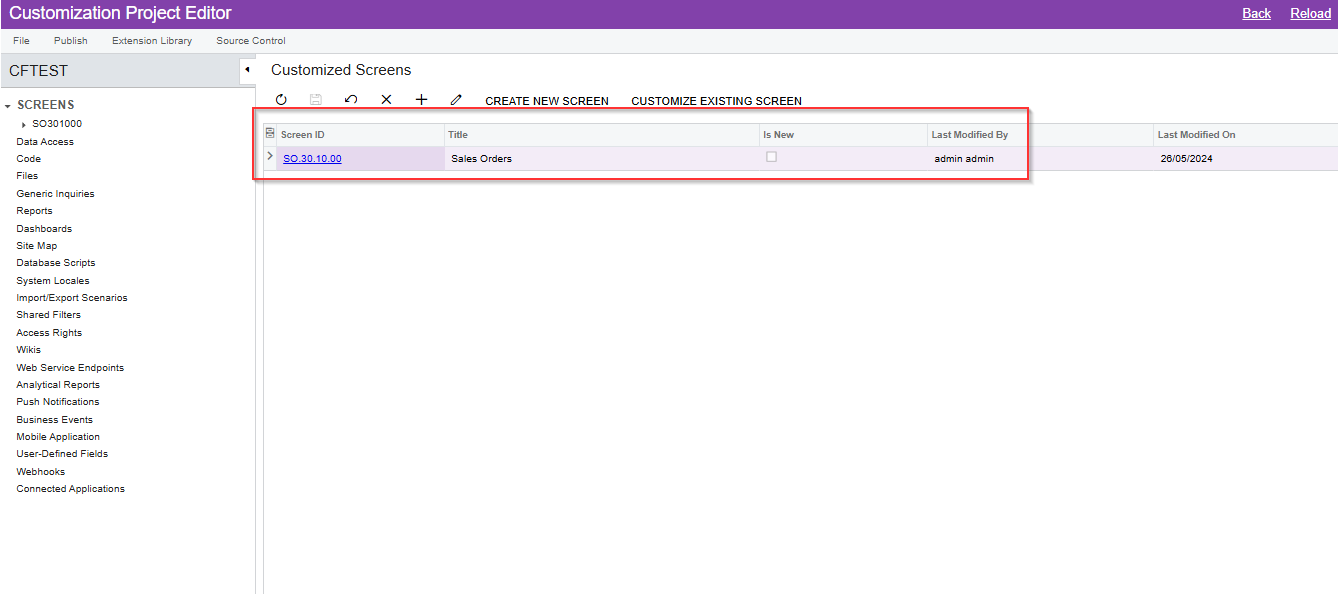The height and width of the screenshot is (594, 1338).
Task: Click the row selector arrow for SO.30.10.00
Action: click(x=270, y=156)
